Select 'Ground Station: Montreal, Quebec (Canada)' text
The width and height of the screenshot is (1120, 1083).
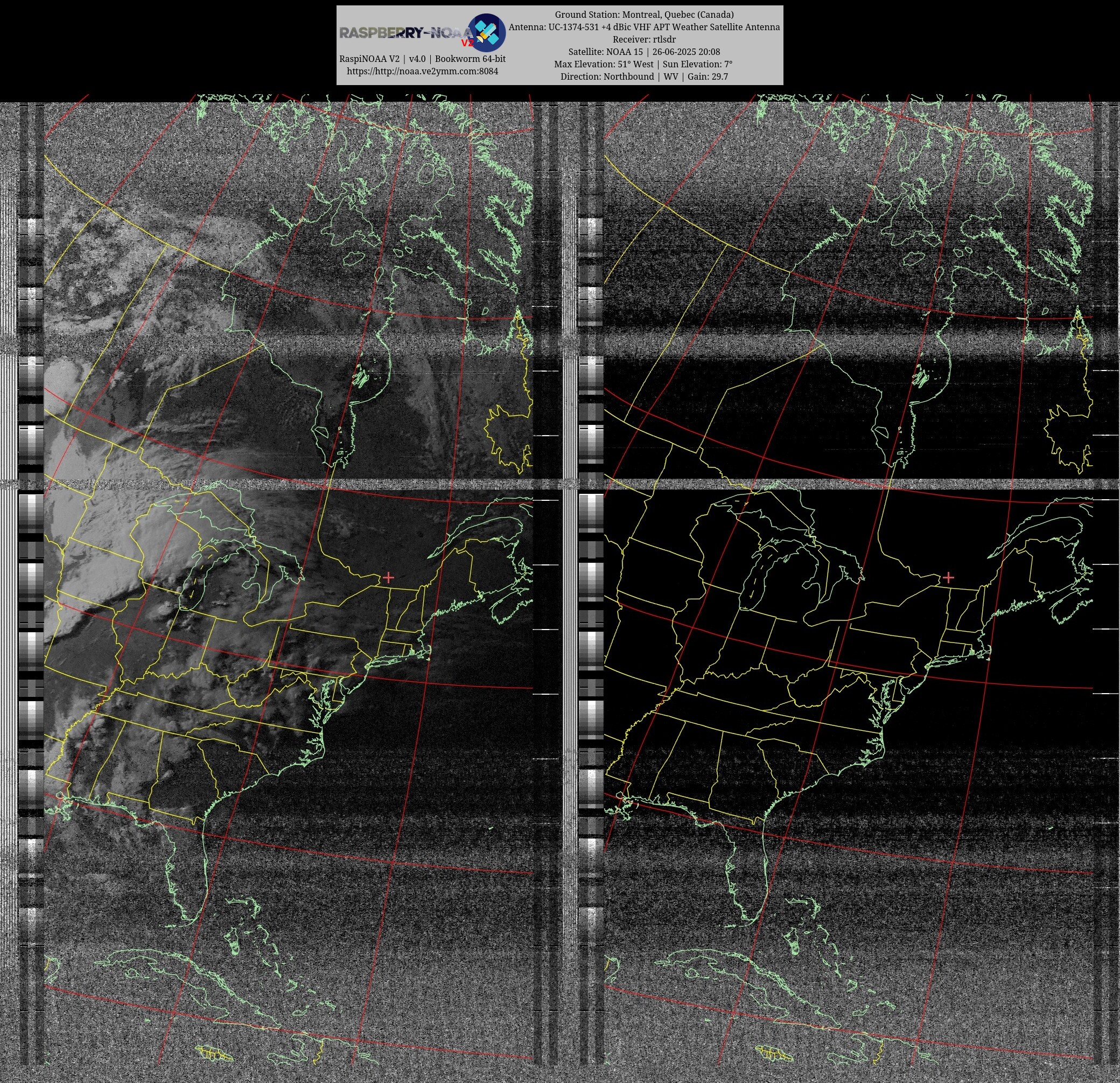click(x=644, y=15)
